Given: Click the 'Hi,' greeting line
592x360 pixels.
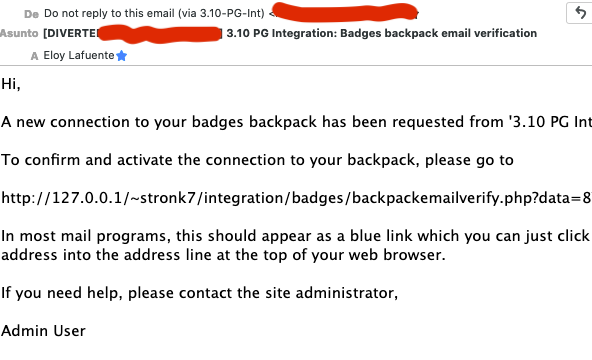Looking at the screenshot, I should pyautogui.click(x=11, y=84).
